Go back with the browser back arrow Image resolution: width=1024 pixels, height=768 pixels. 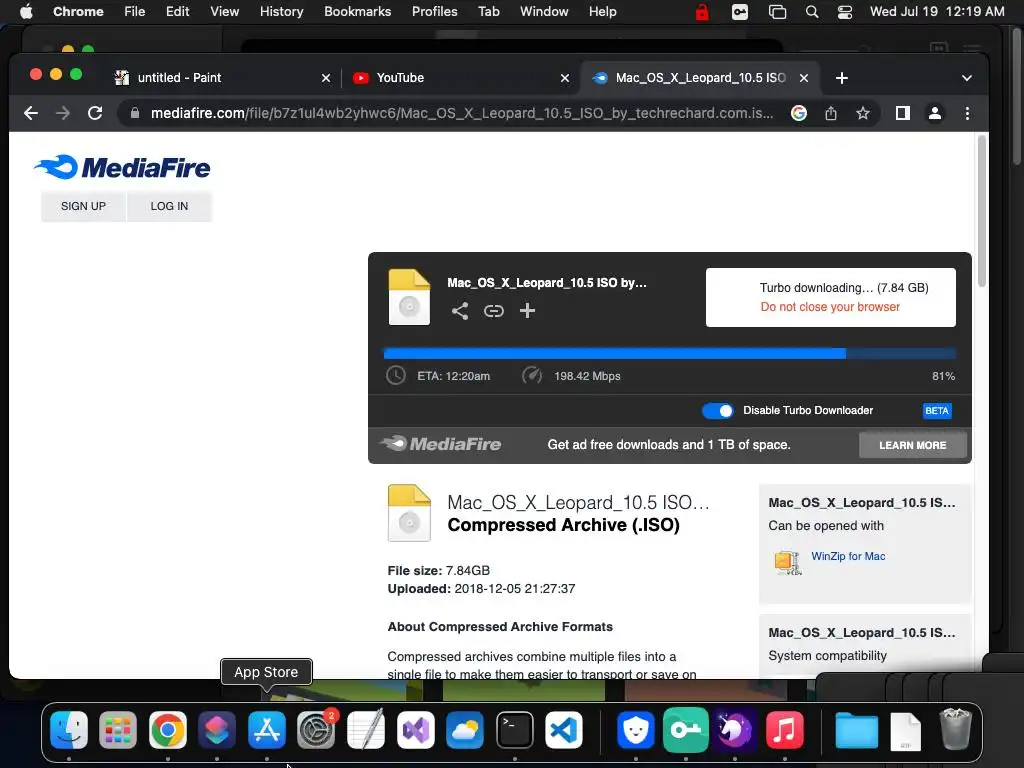pos(31,113)
